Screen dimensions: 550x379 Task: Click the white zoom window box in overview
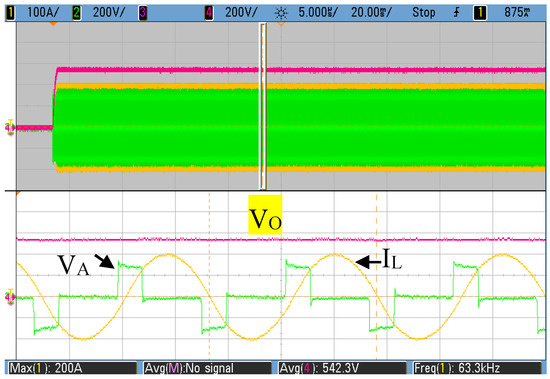[263, 106]
